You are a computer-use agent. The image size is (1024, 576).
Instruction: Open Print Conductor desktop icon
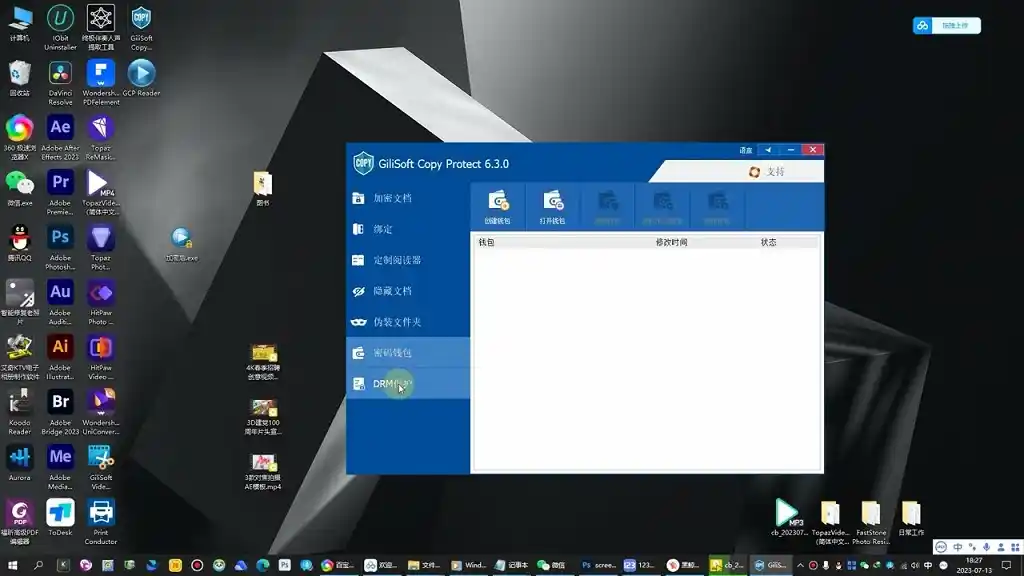tap(101, 522)
